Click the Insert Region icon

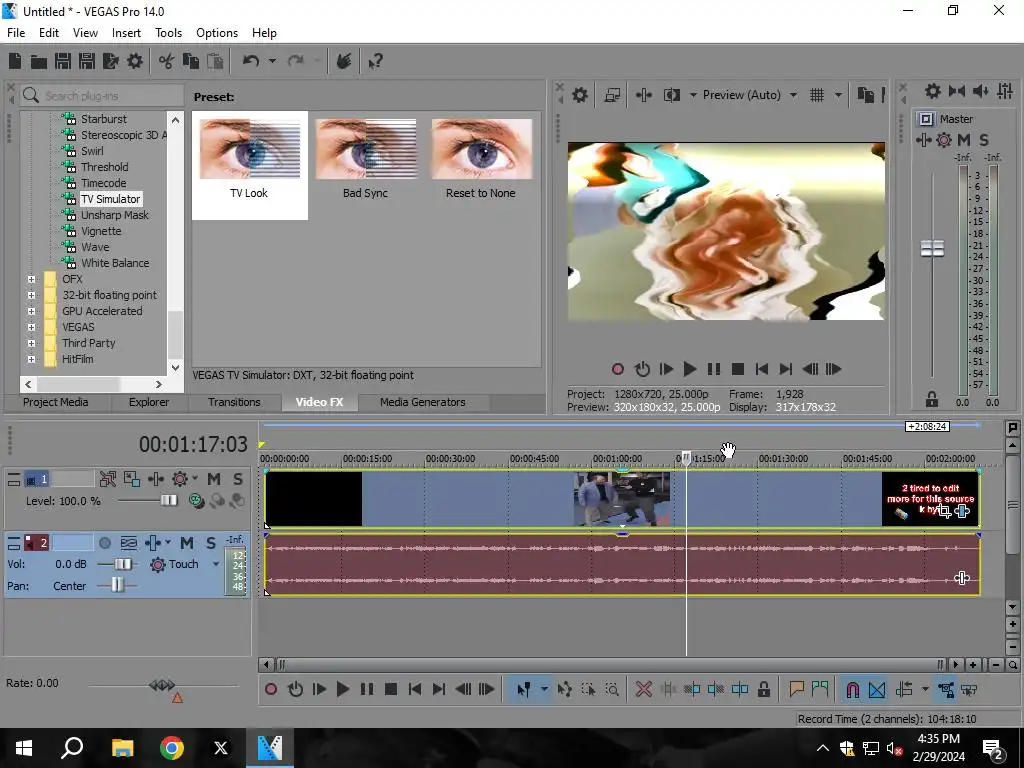coord(820,690)
